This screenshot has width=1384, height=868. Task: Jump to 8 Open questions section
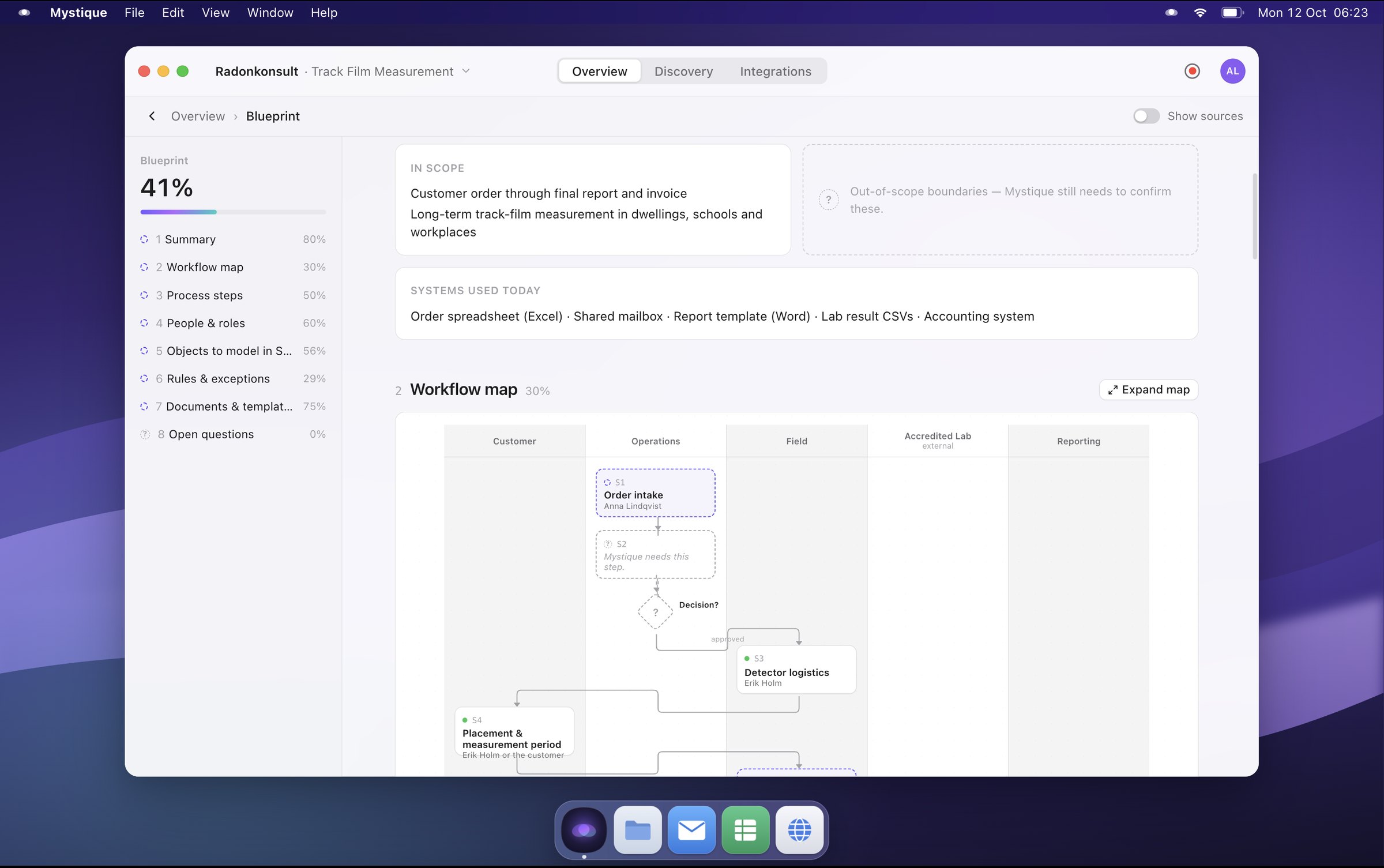(233, 434)
